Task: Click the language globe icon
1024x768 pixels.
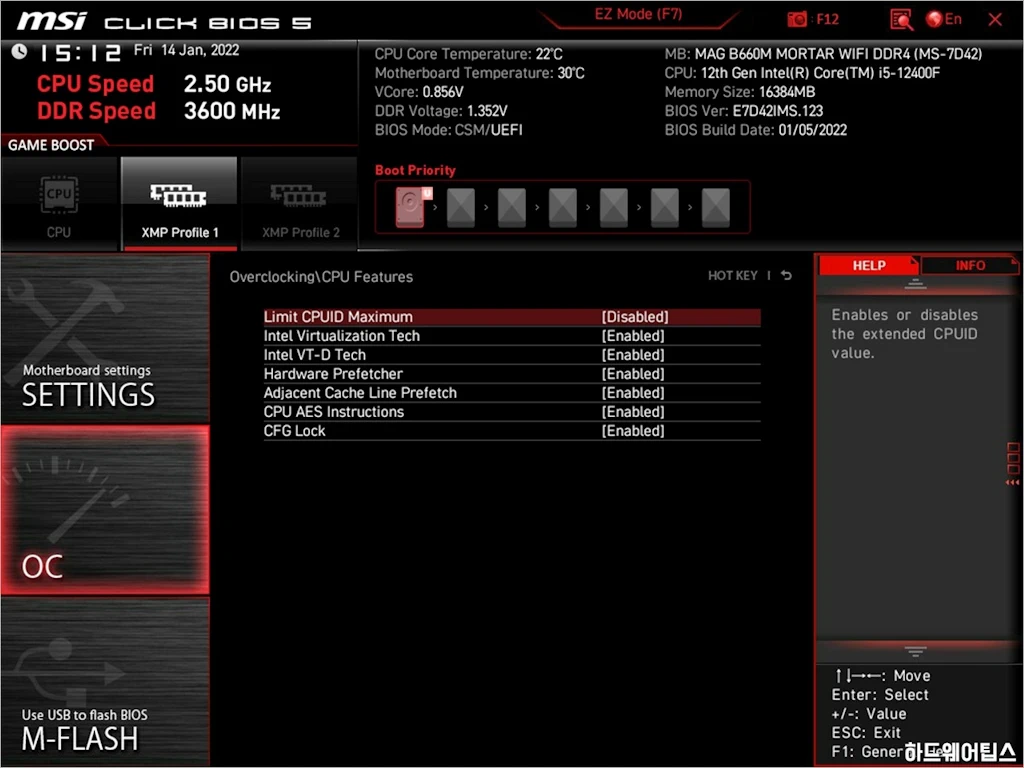Action: [935, 19]
